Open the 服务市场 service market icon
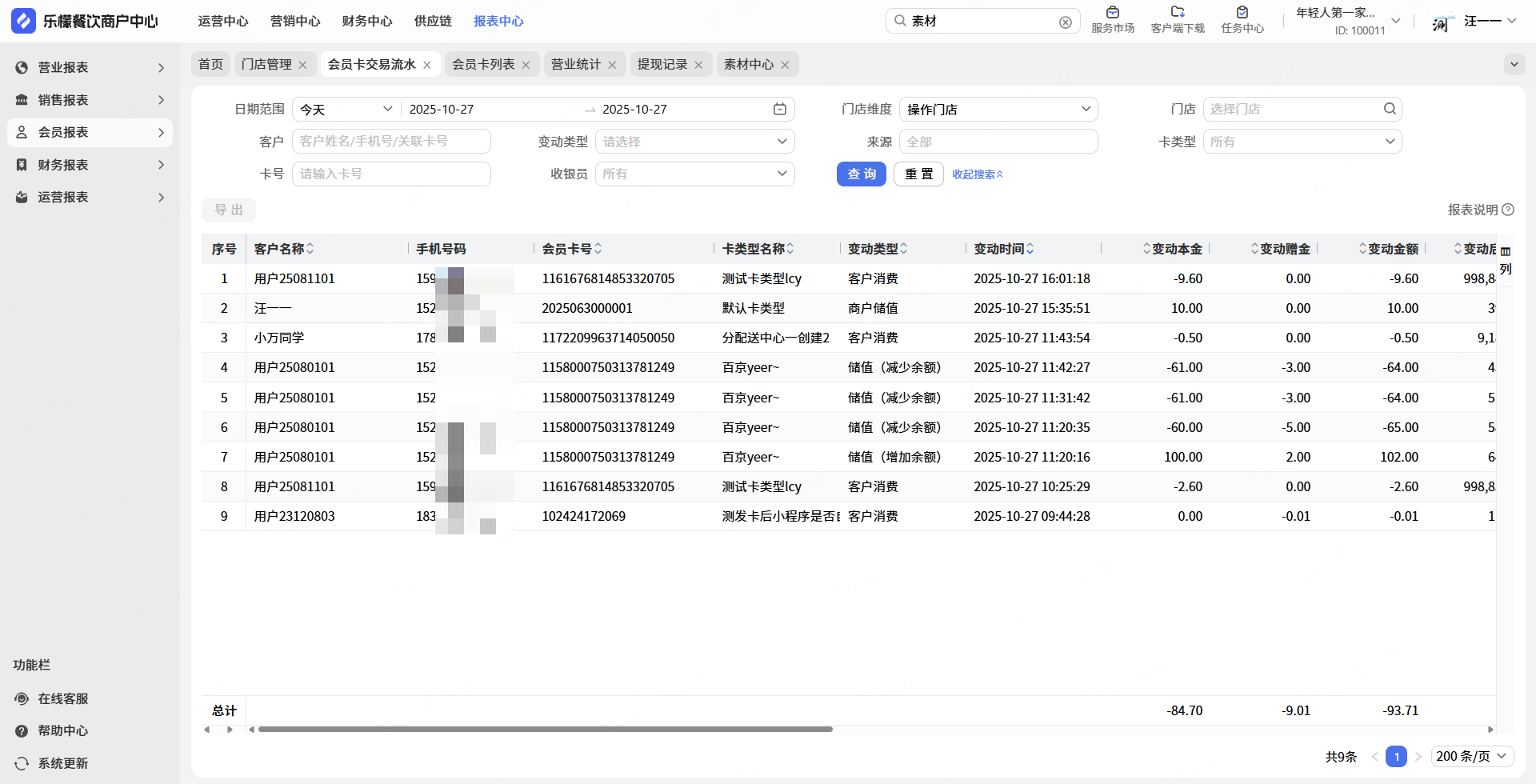This screenshot has height=784, width=1536. point(1112,13)
